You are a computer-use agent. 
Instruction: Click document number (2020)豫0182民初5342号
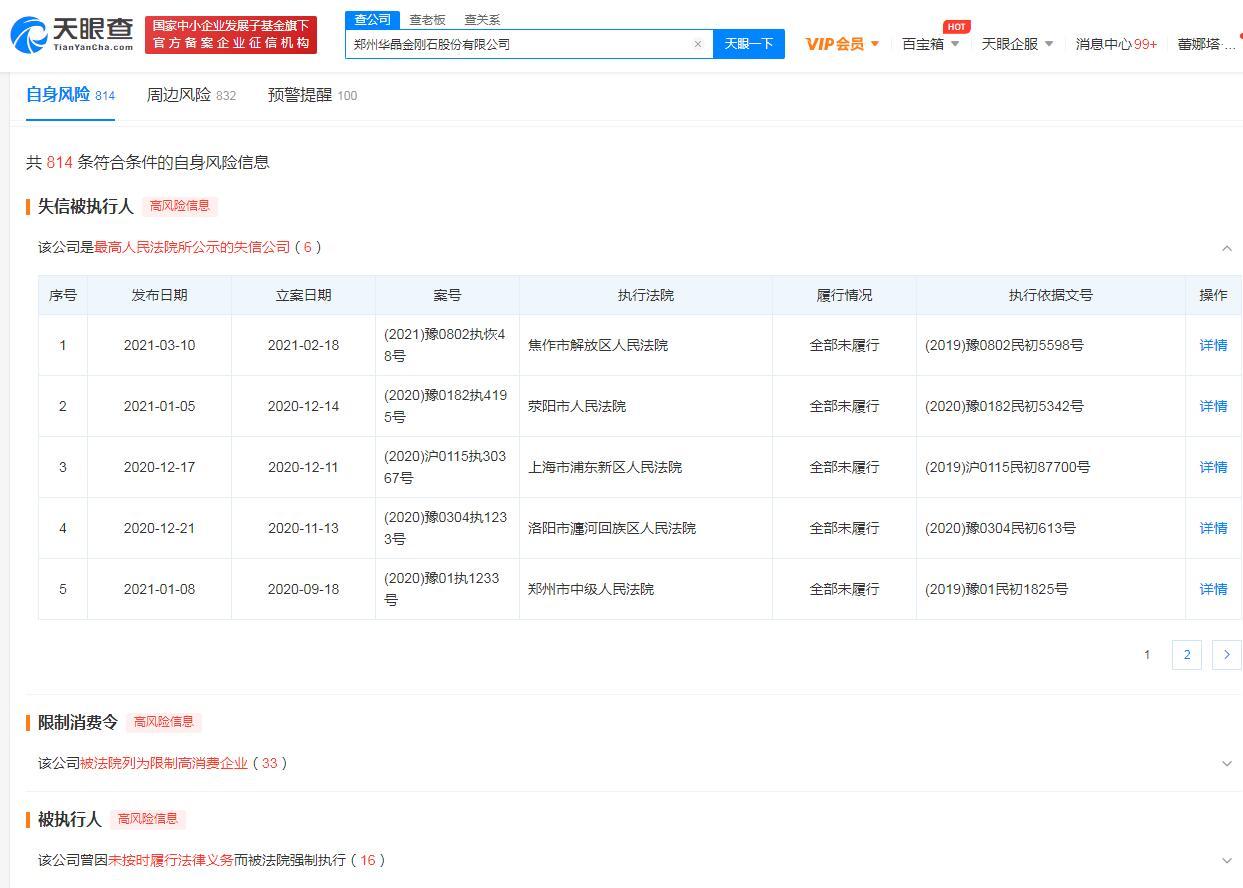[1004, 406]
